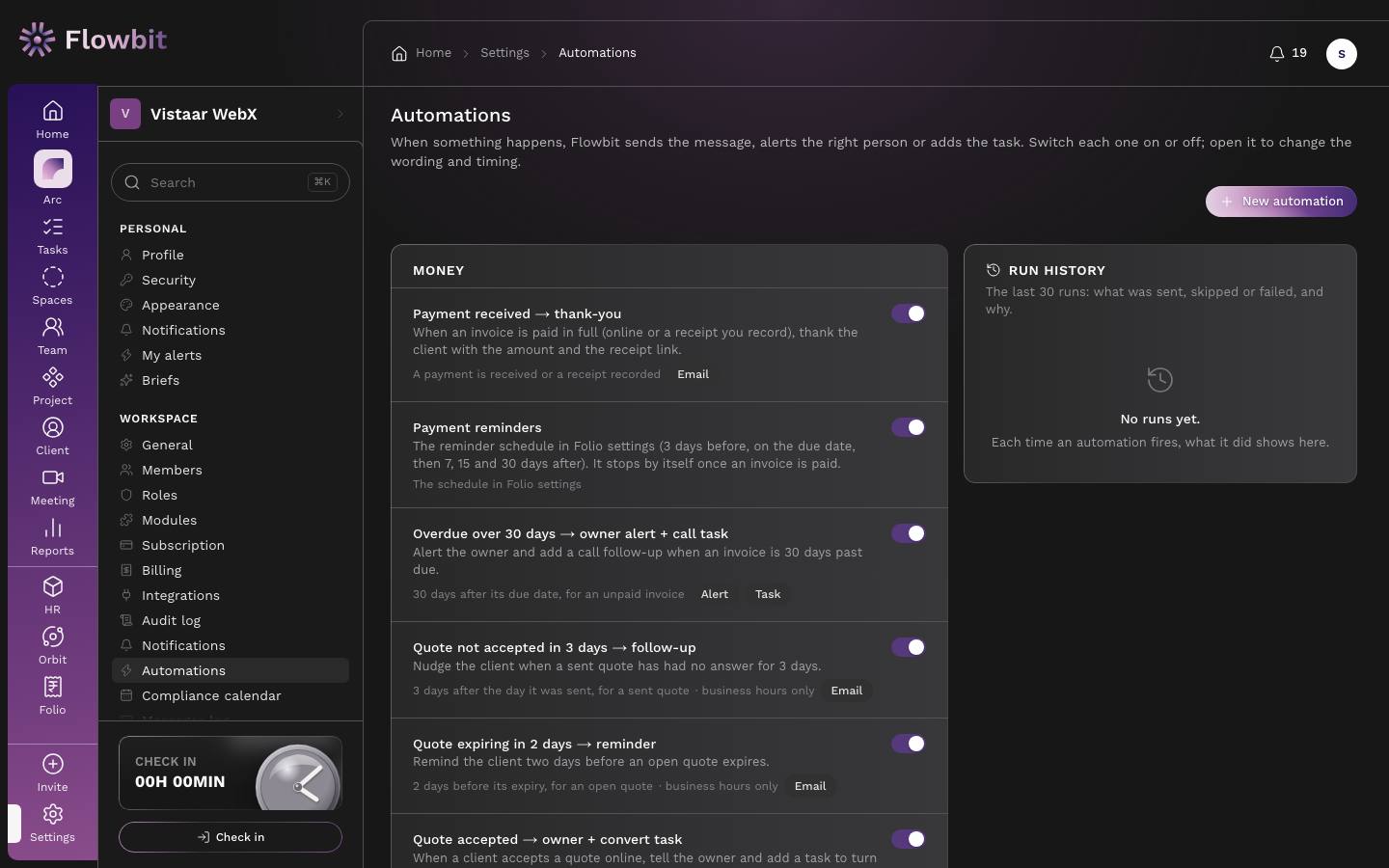The width and height of the screenshot is (1389, 868).
Task: Open the Orbit module
Action: (52, 646)
